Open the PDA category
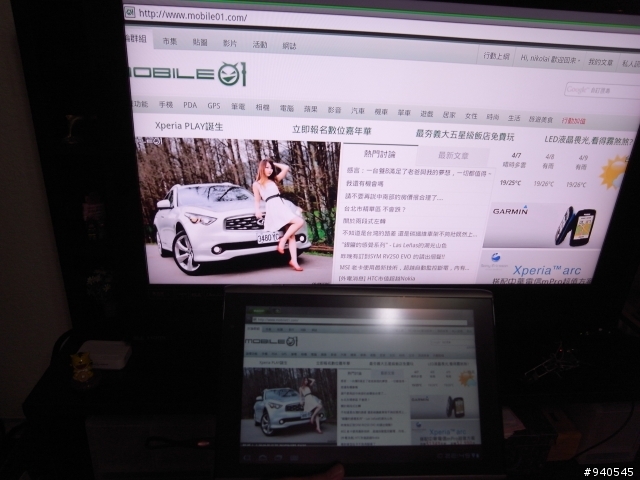 coord(190,105)
